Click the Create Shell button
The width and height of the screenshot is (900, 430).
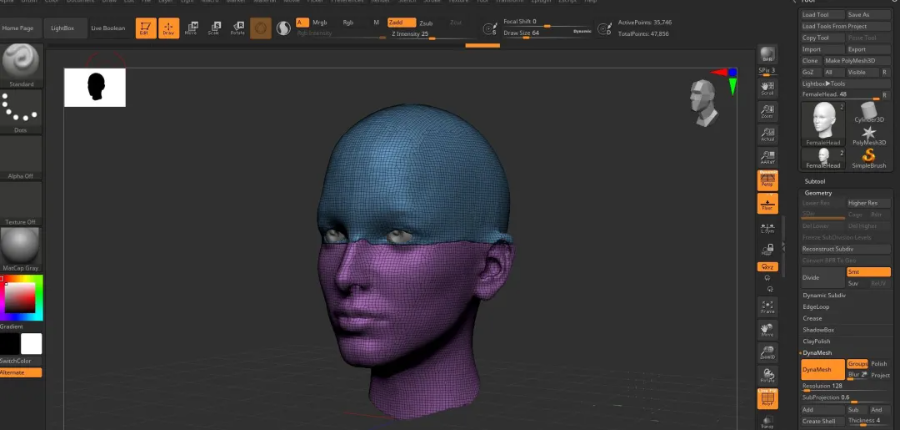coord(823,421)
